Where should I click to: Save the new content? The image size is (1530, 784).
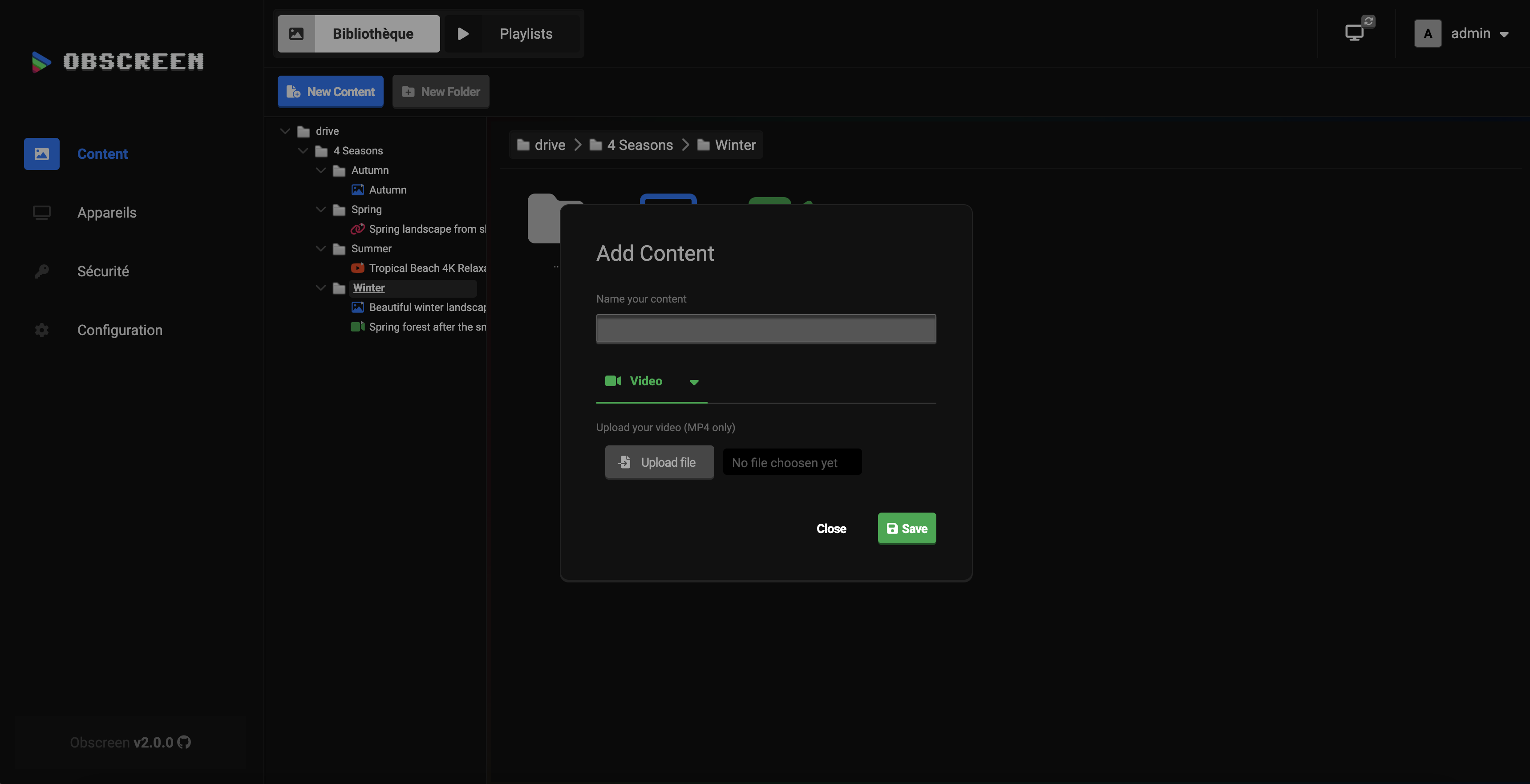(x=907, y=528)
